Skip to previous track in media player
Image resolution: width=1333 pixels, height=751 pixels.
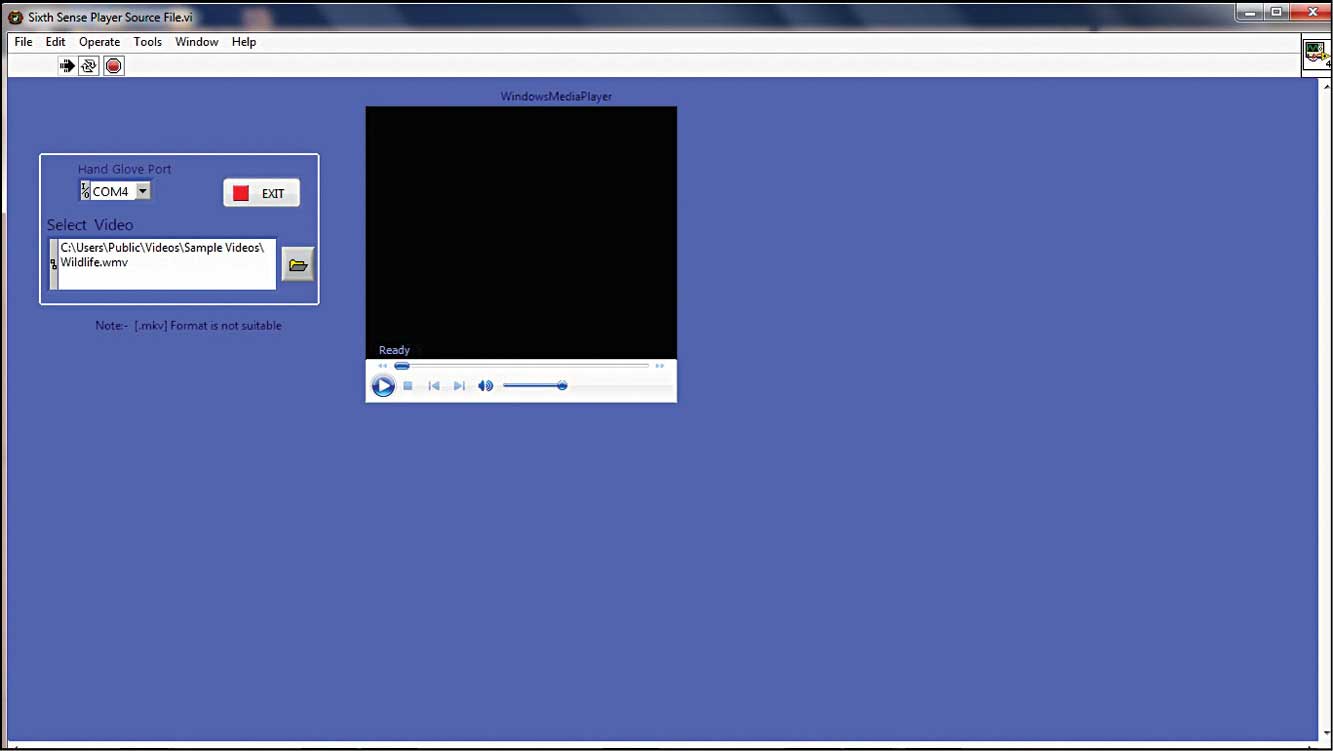point(434,386)
